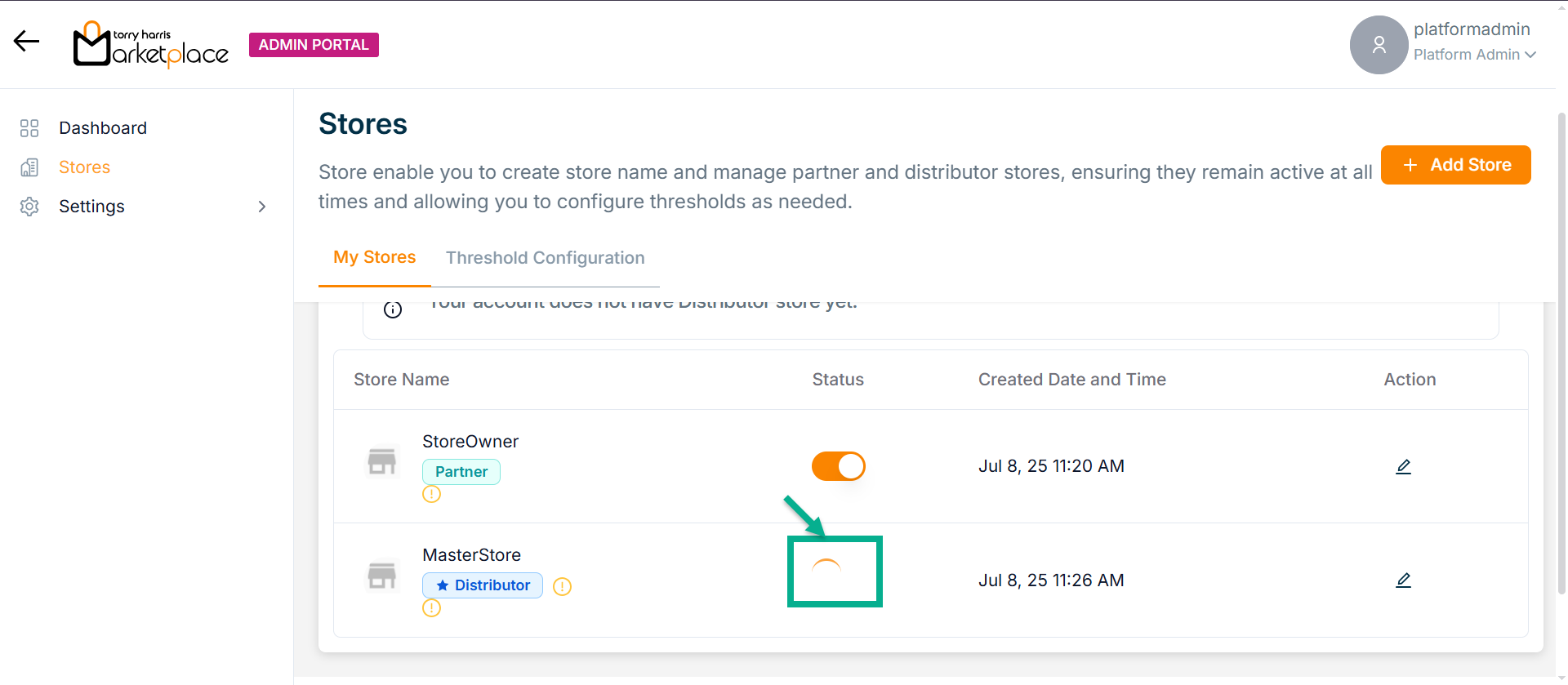
Task: Expand the Settings submenu chevron
Action: [x=262, y=207]
